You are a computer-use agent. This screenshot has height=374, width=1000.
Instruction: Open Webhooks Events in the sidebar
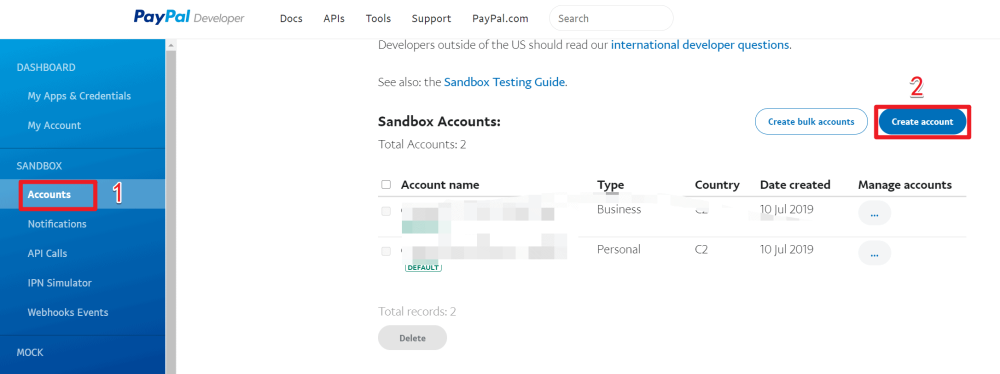[68, 312]
